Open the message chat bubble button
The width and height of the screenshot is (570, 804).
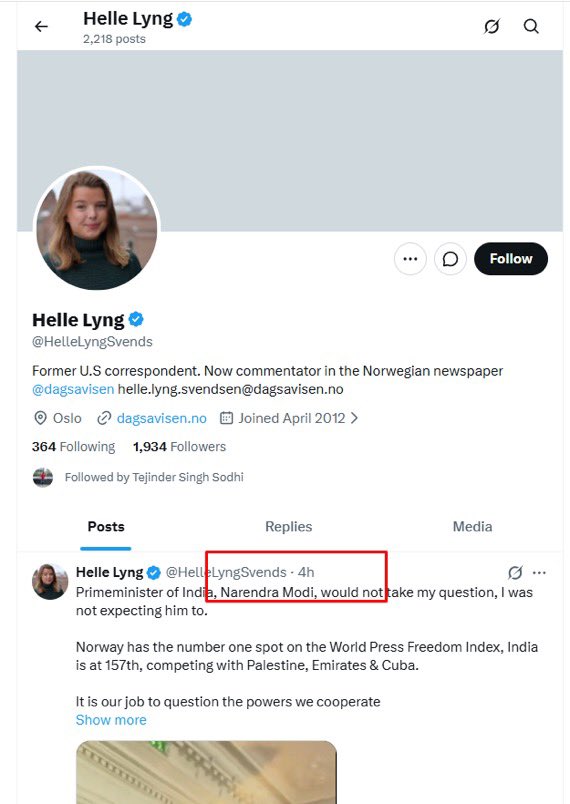coord(450,259)
